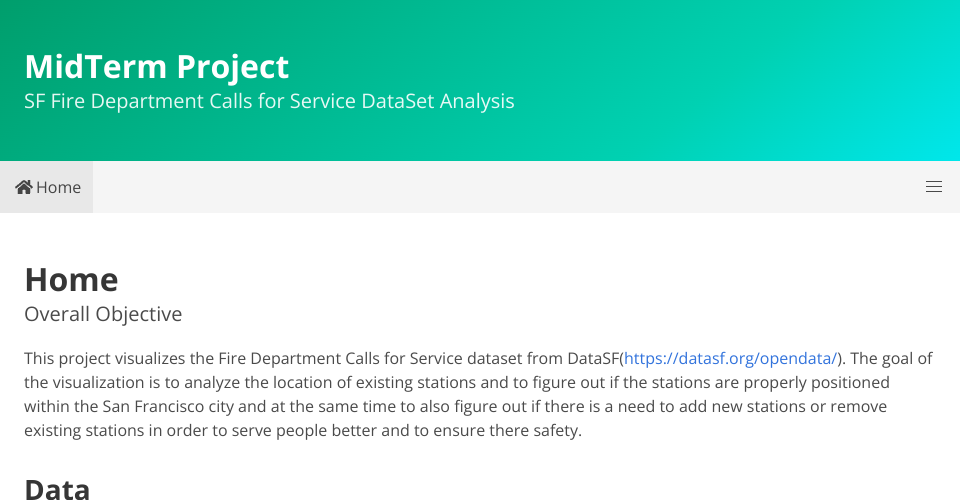Click the large Home section heading

click(x=71, y=278)
